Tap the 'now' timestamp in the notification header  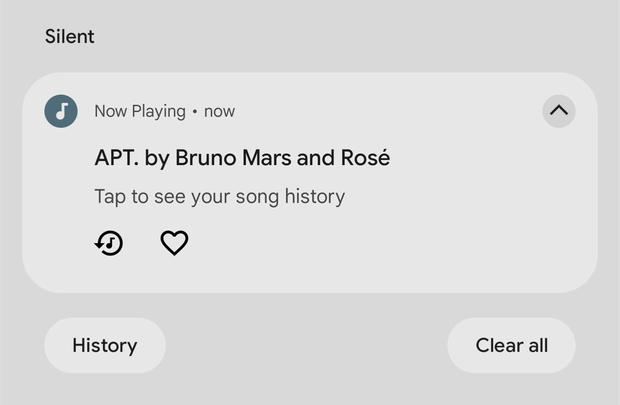219,112
